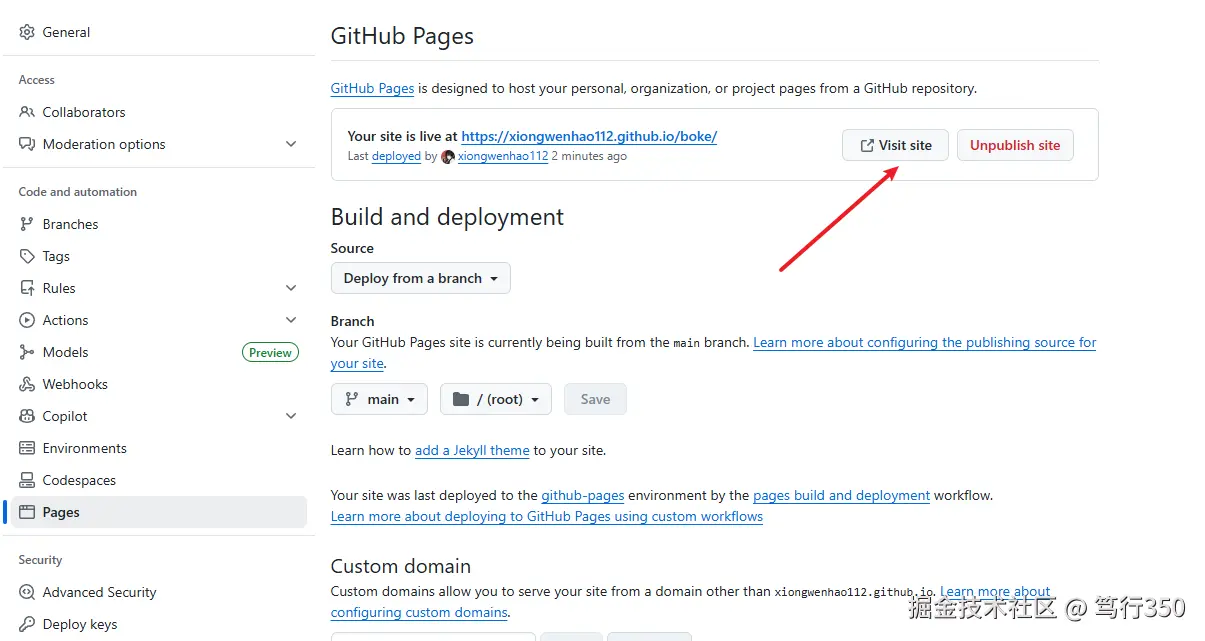Expand the Copilot sidebar section
Viewport: 1205px width, 641px height.
click(x=291, y=416)
